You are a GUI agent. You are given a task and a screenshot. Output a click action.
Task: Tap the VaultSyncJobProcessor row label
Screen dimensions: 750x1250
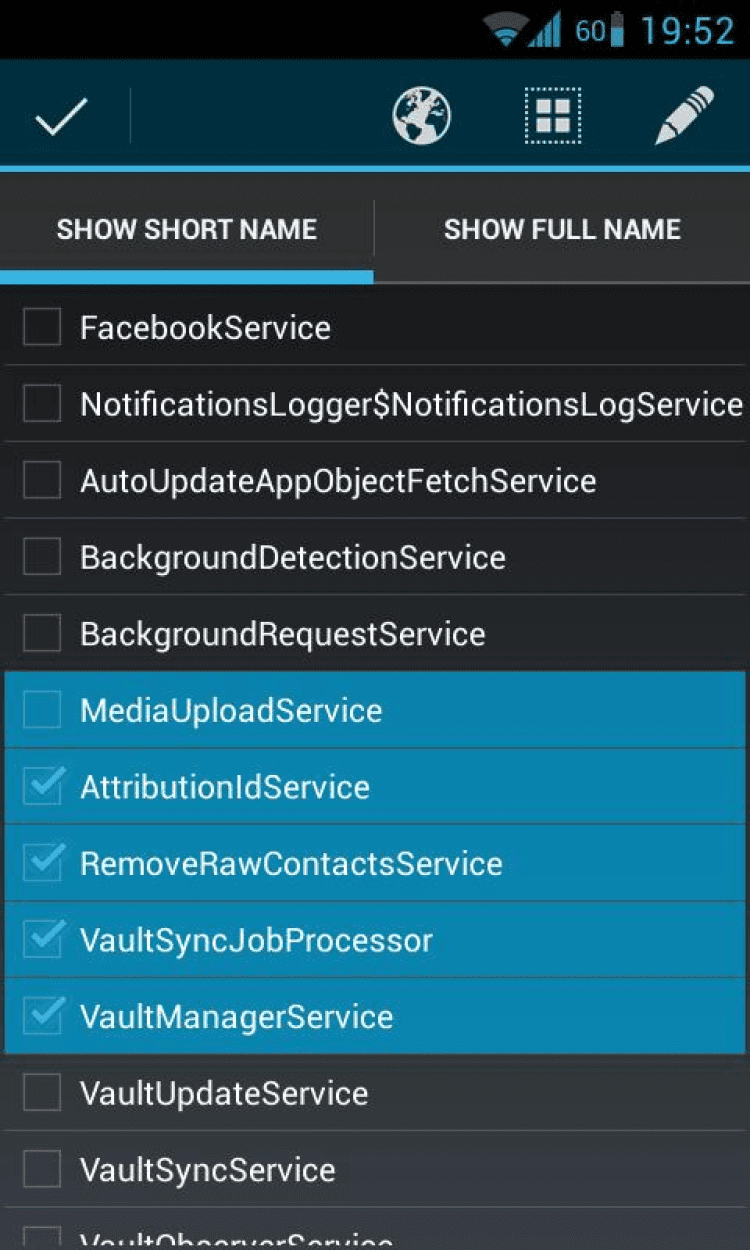coord(256,940)
